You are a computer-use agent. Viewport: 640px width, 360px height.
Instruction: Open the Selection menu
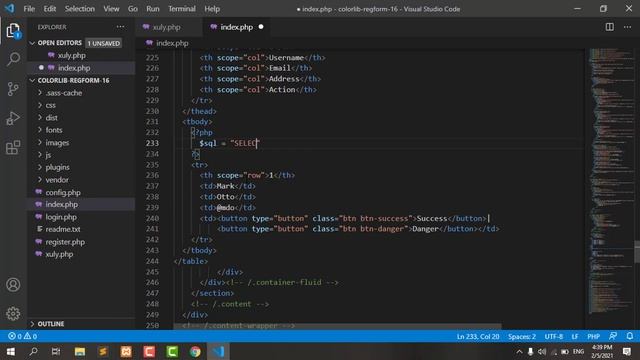(80, 9)
